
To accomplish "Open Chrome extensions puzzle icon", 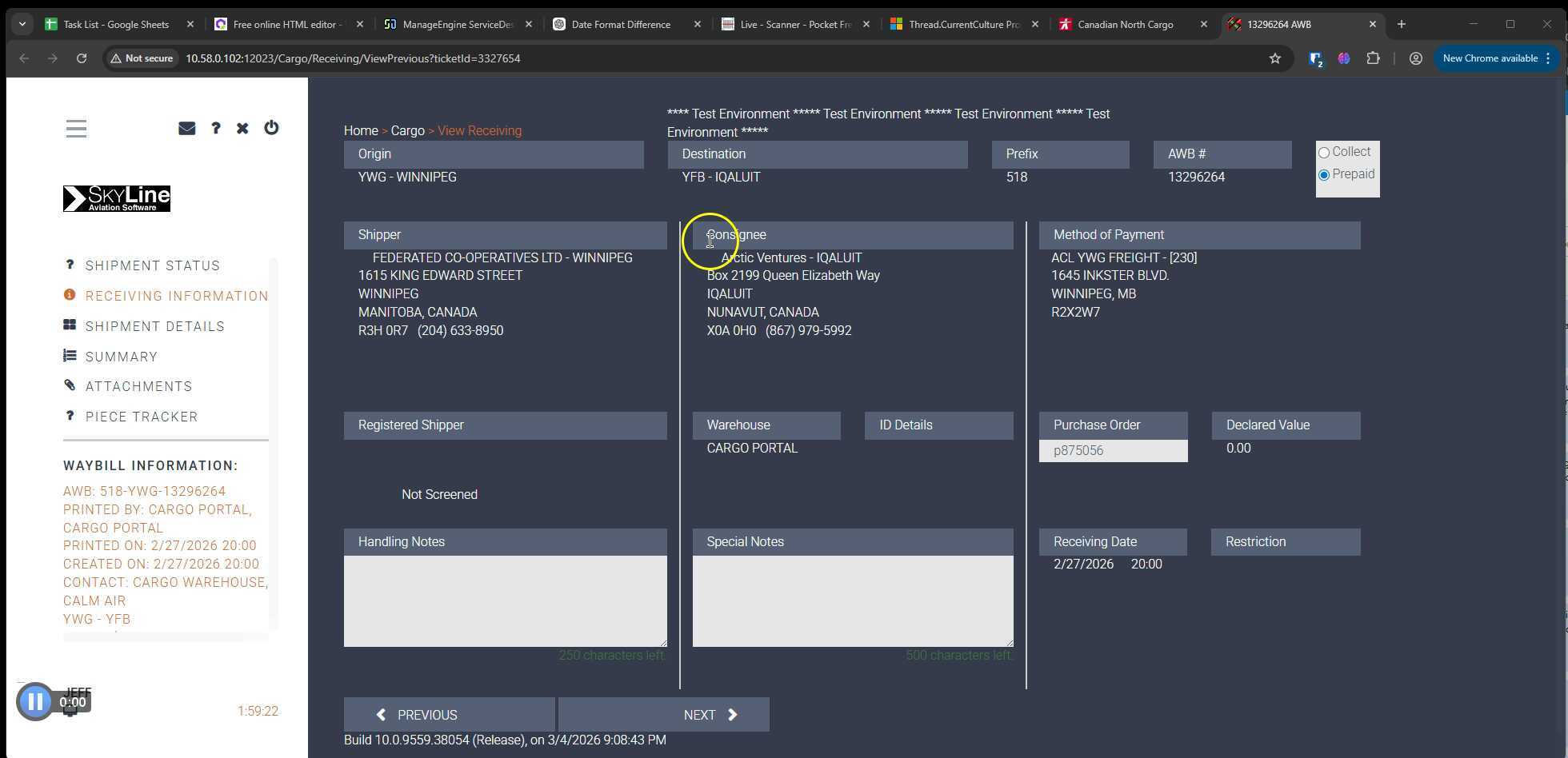I will [x=1373, y=58].
